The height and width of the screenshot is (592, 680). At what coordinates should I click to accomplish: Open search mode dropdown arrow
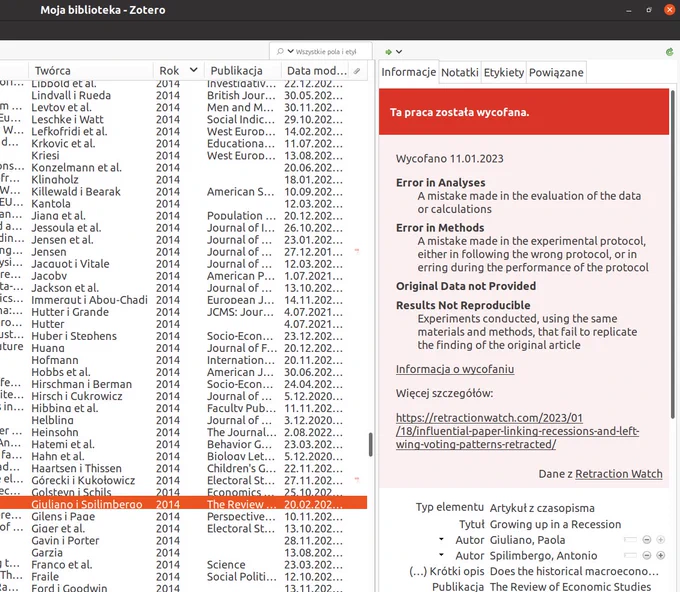[x=290, y=51]
